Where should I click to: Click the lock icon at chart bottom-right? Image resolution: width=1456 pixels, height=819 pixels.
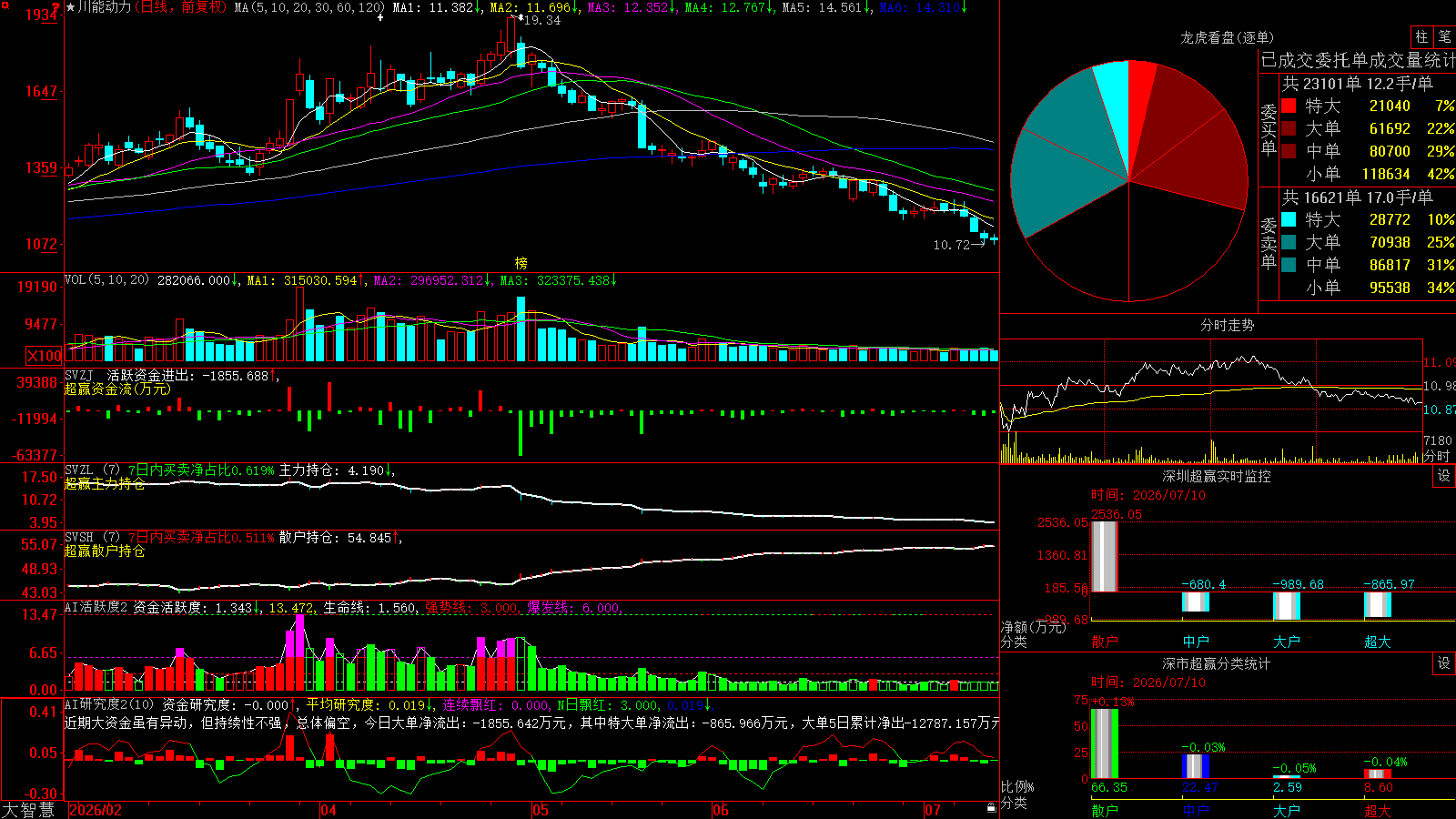(x=991, y=807)
